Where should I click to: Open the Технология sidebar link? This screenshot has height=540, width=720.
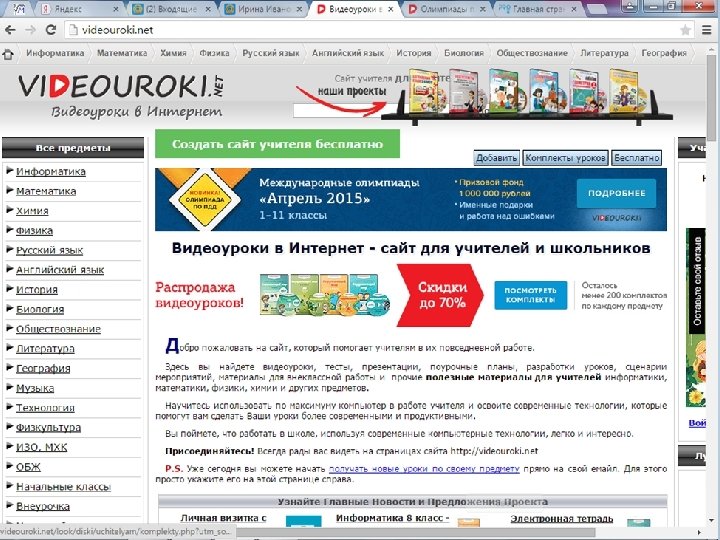click(45, 408)
